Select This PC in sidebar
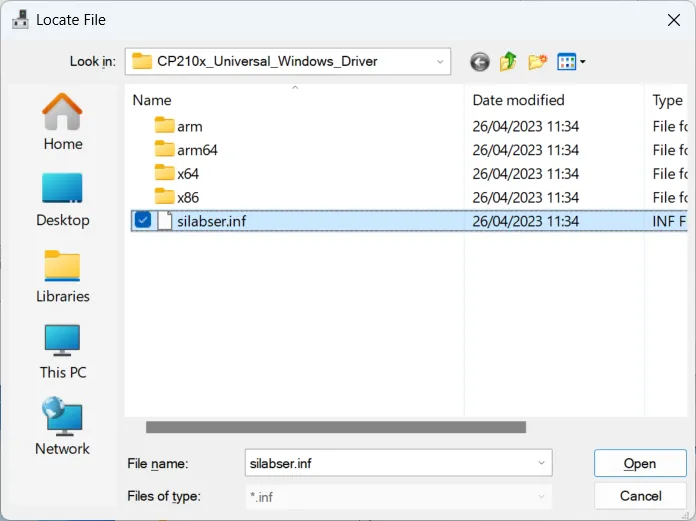Viewport: 696px width, 521px height. point(62,351)
